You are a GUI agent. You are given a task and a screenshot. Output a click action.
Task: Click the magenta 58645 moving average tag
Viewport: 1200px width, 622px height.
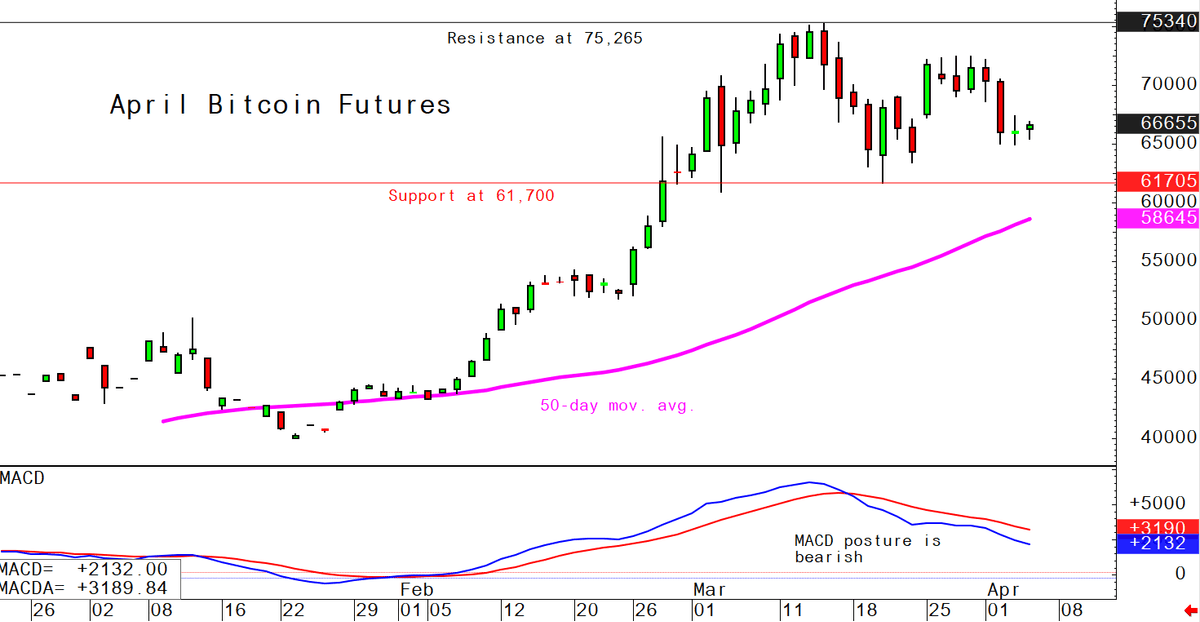pos(1159,217)
